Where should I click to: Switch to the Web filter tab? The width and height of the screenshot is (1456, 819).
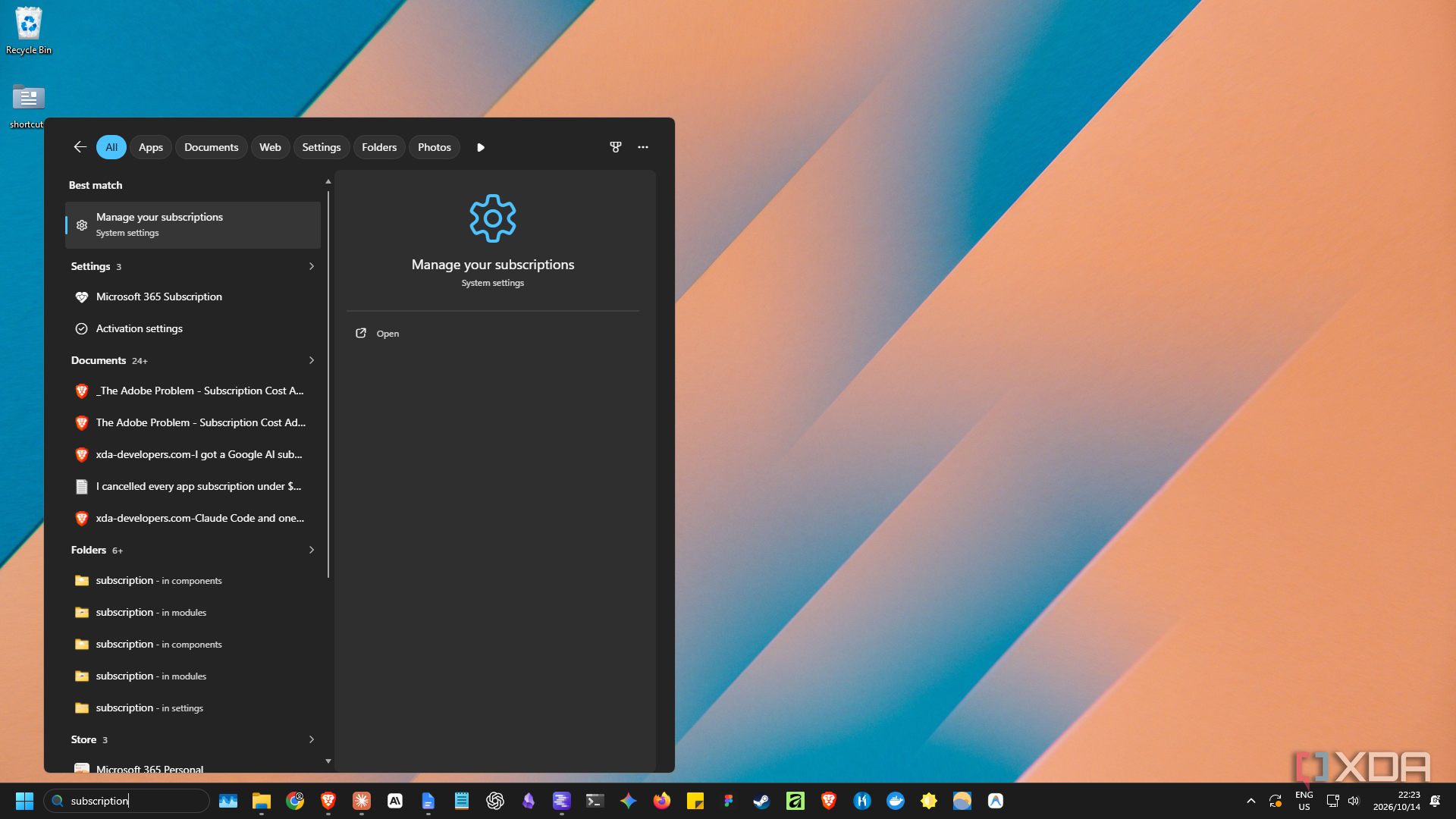tap(270, 147)
